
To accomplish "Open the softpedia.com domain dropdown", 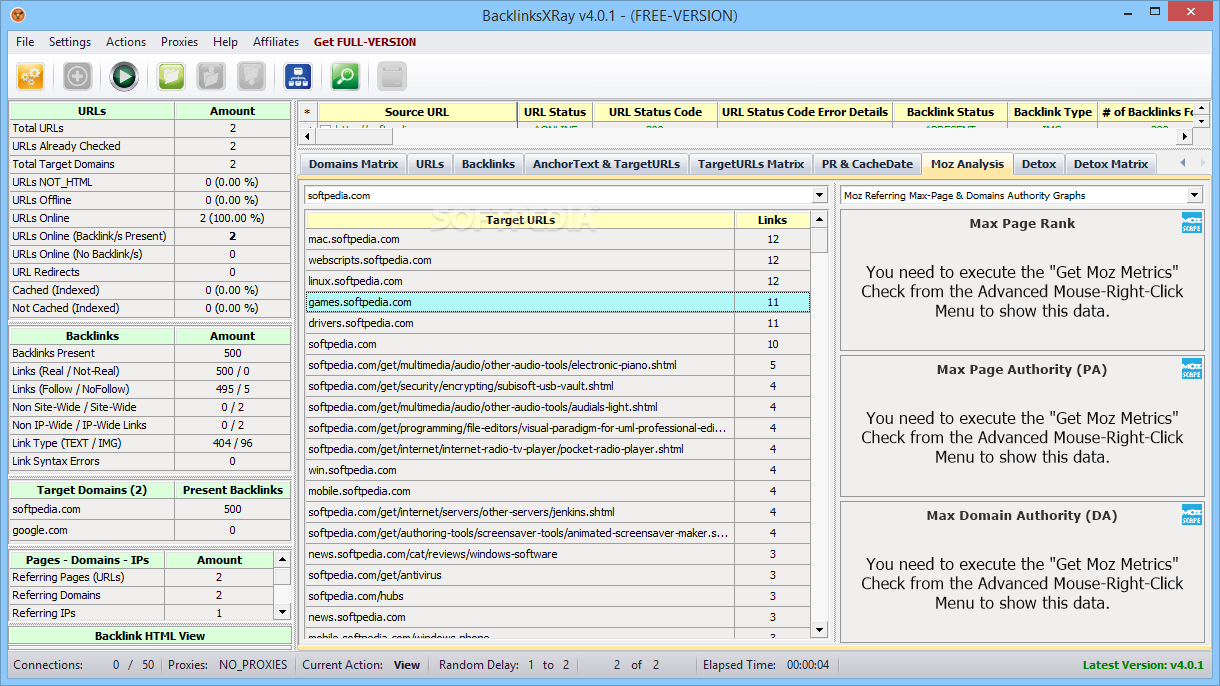I will click(820, 195).
